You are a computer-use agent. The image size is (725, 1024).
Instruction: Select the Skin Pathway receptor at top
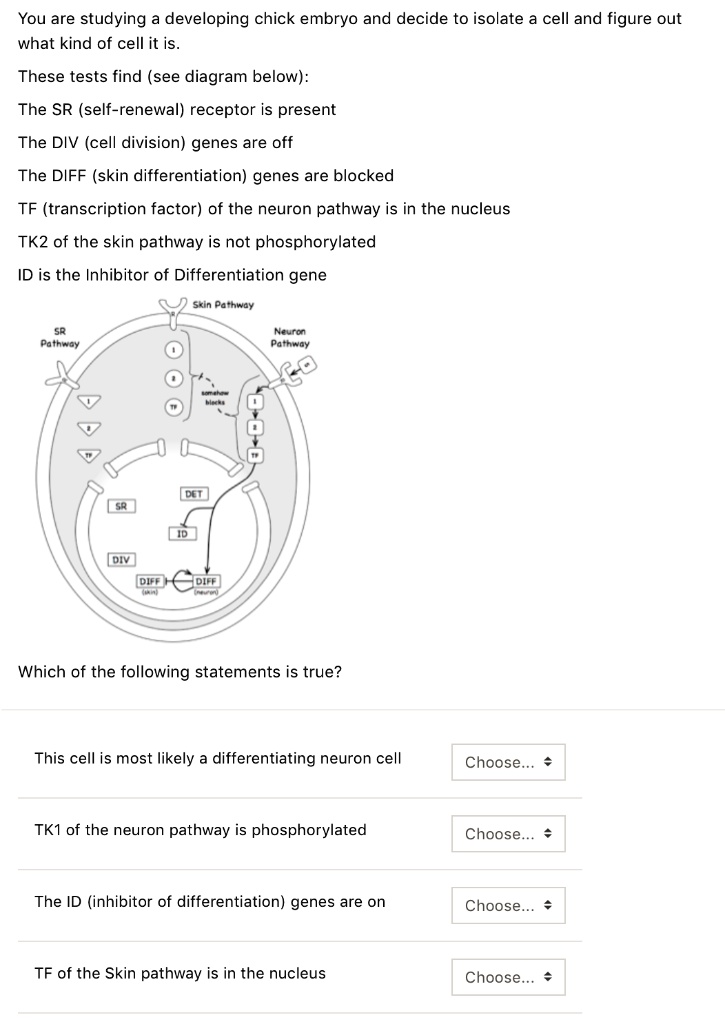pyautogui.click(x=172, y=312)
